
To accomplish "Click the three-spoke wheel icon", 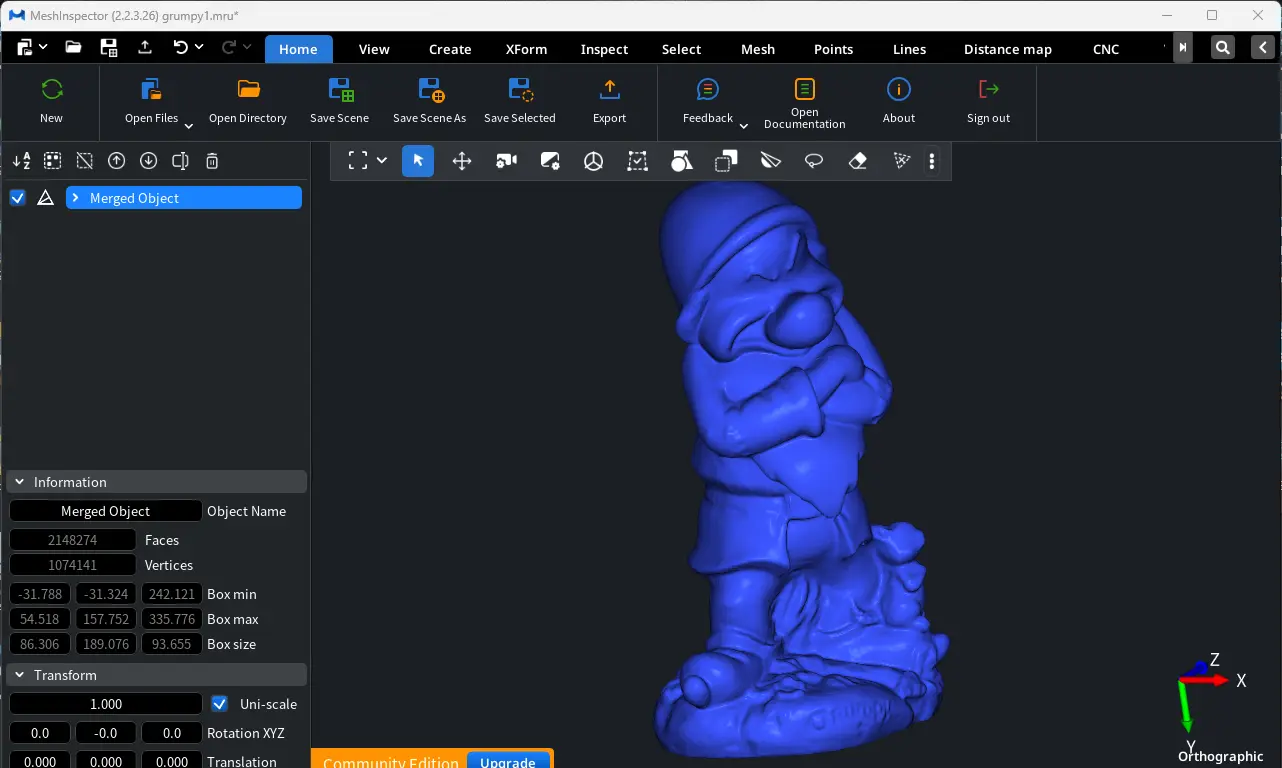I will [594, 161].
